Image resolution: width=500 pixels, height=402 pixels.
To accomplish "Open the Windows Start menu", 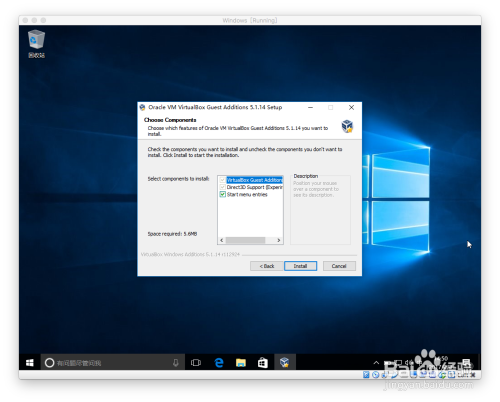I will 30,362.
